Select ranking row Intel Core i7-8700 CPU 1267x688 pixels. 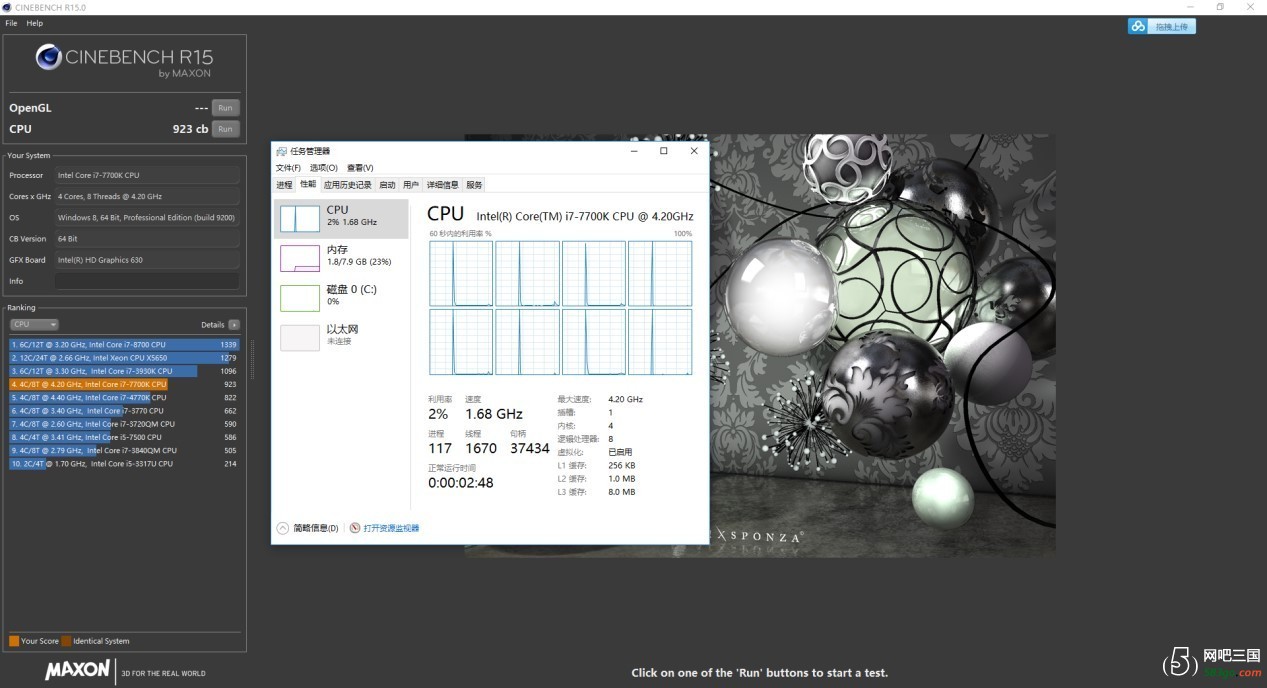[x=124, y=344]
